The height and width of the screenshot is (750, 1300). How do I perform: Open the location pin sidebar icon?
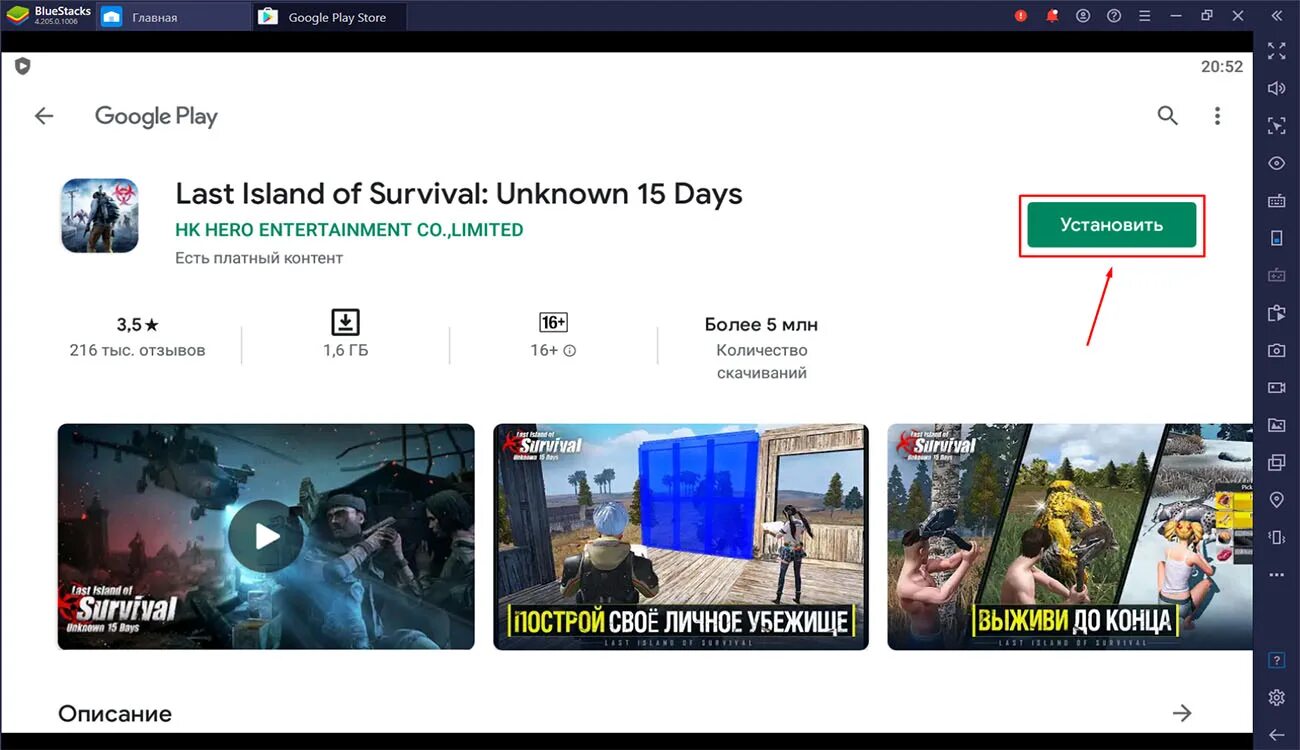pos(1276,500)
